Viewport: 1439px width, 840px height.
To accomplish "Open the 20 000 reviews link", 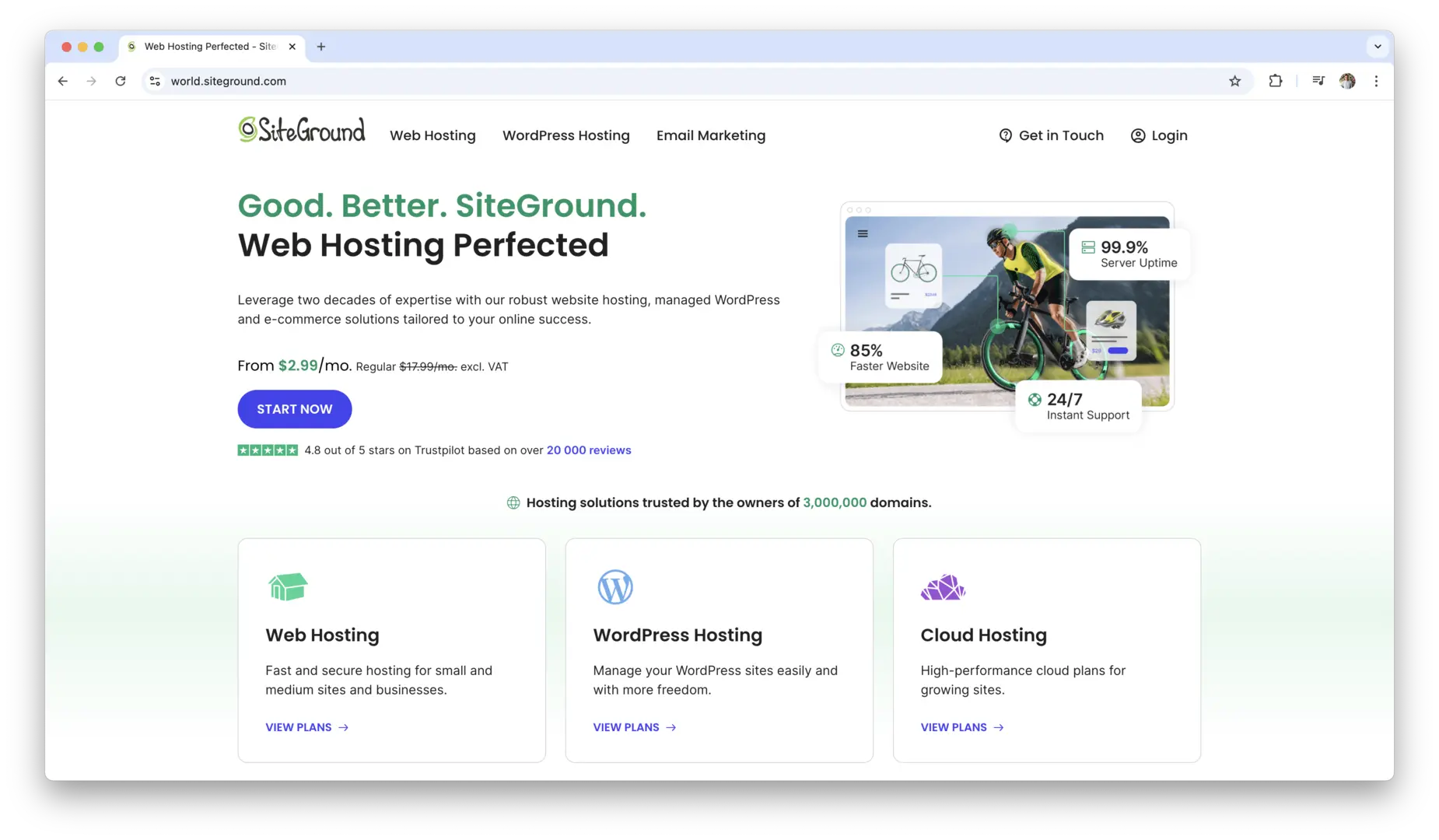I will (588, 450).
